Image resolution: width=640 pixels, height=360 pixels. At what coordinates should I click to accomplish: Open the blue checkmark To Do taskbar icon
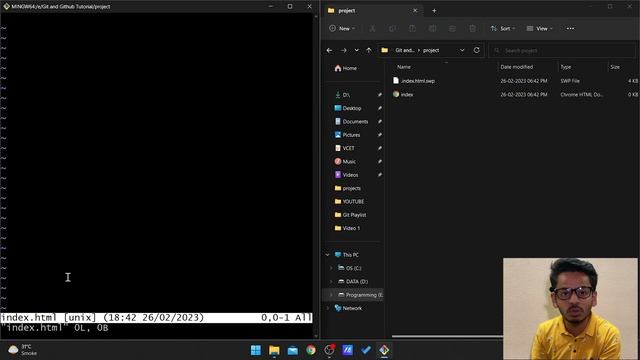pyautogui.click(x=366, y=350)
